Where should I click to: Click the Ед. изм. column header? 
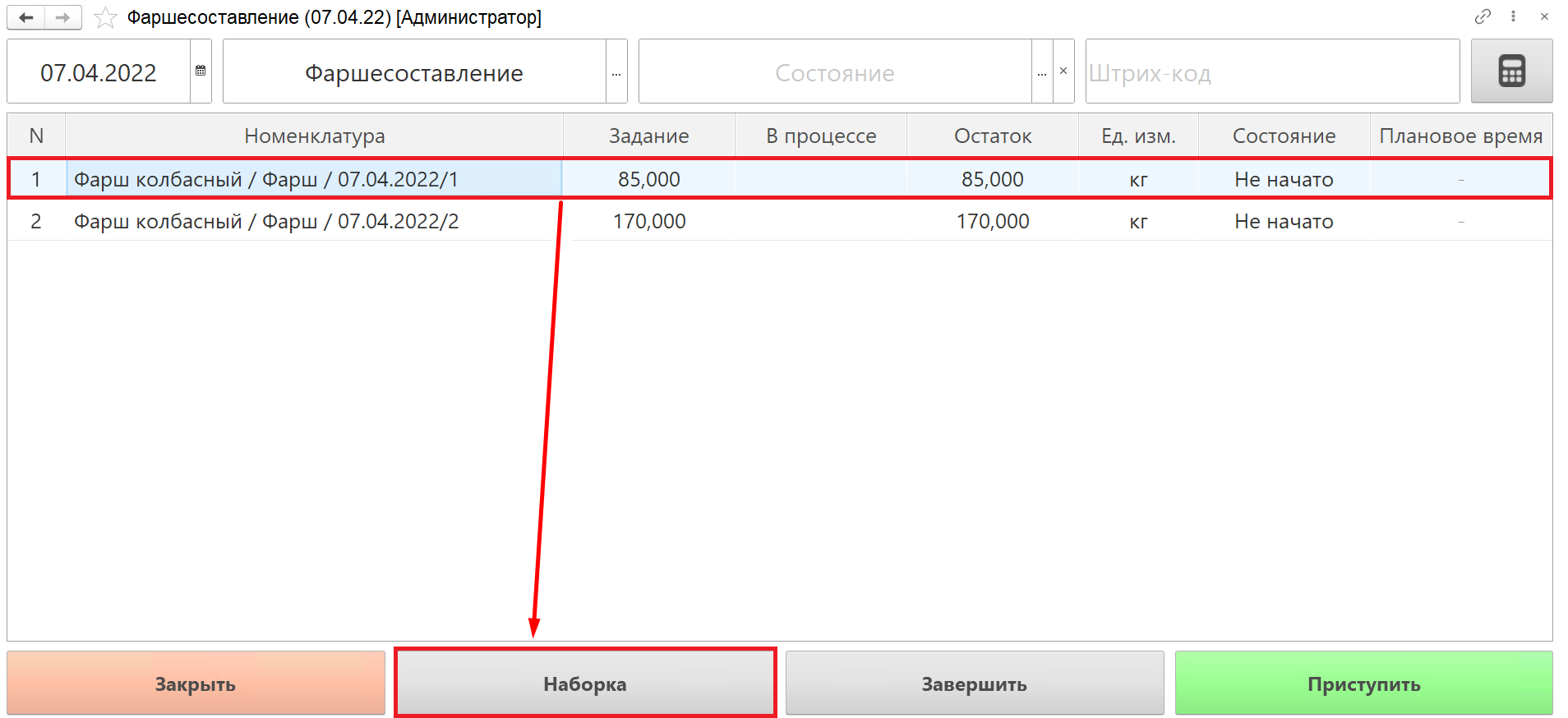pos(1139,136)
